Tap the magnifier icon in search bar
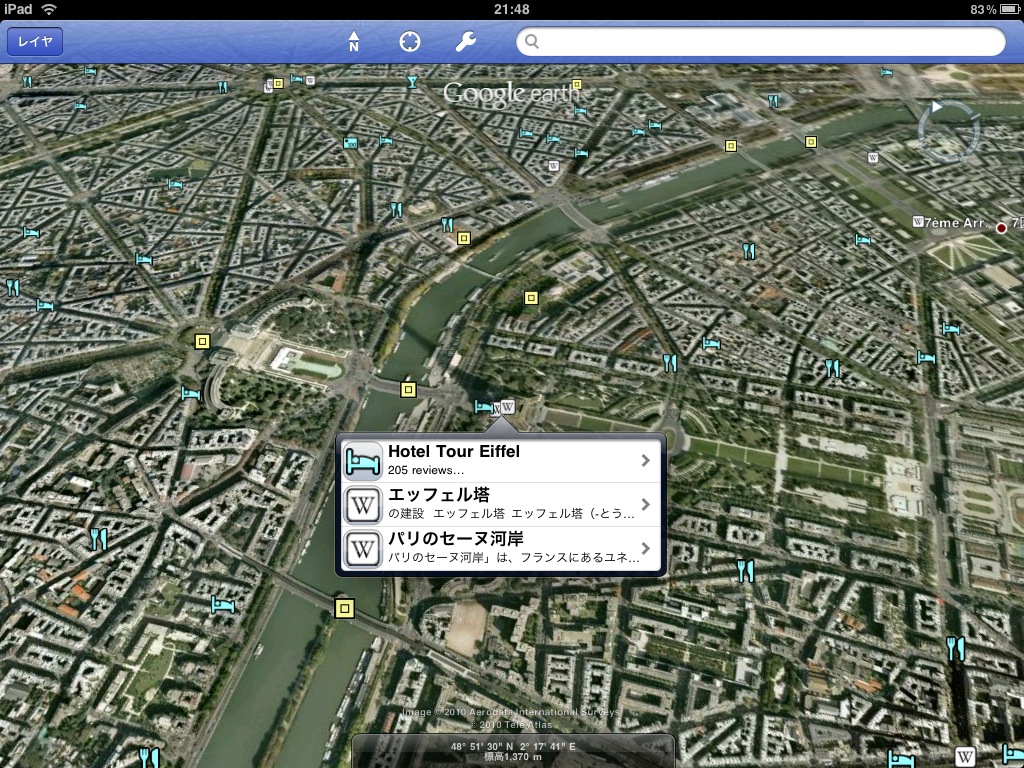Image resolution: width=1024 pixels, height=768 pixels. point(533,41)
